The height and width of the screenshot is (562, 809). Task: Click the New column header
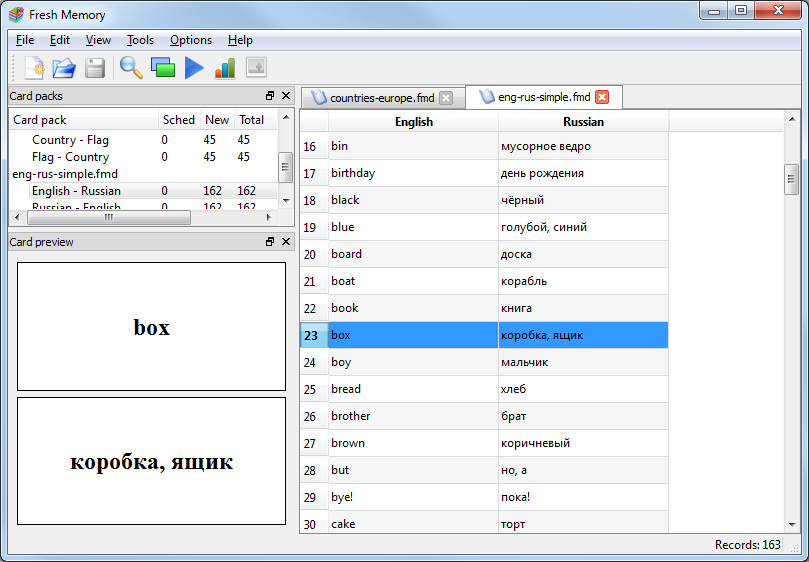tap(217, 120)
